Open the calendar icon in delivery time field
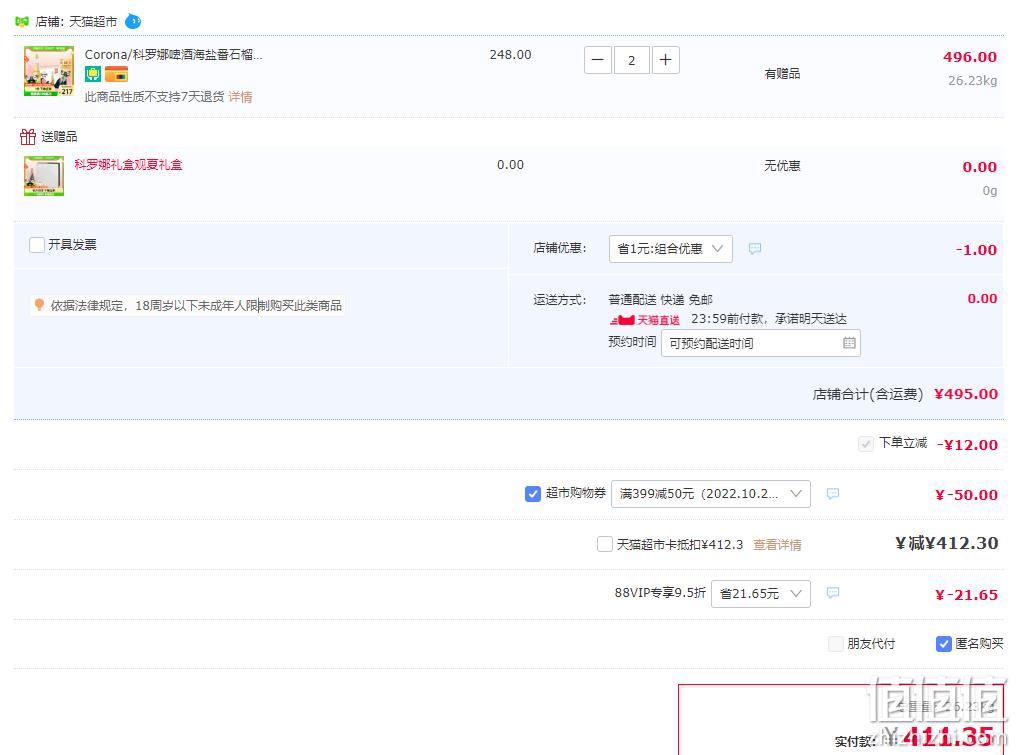The image size is (1017, 755). [x=849, y=343]
